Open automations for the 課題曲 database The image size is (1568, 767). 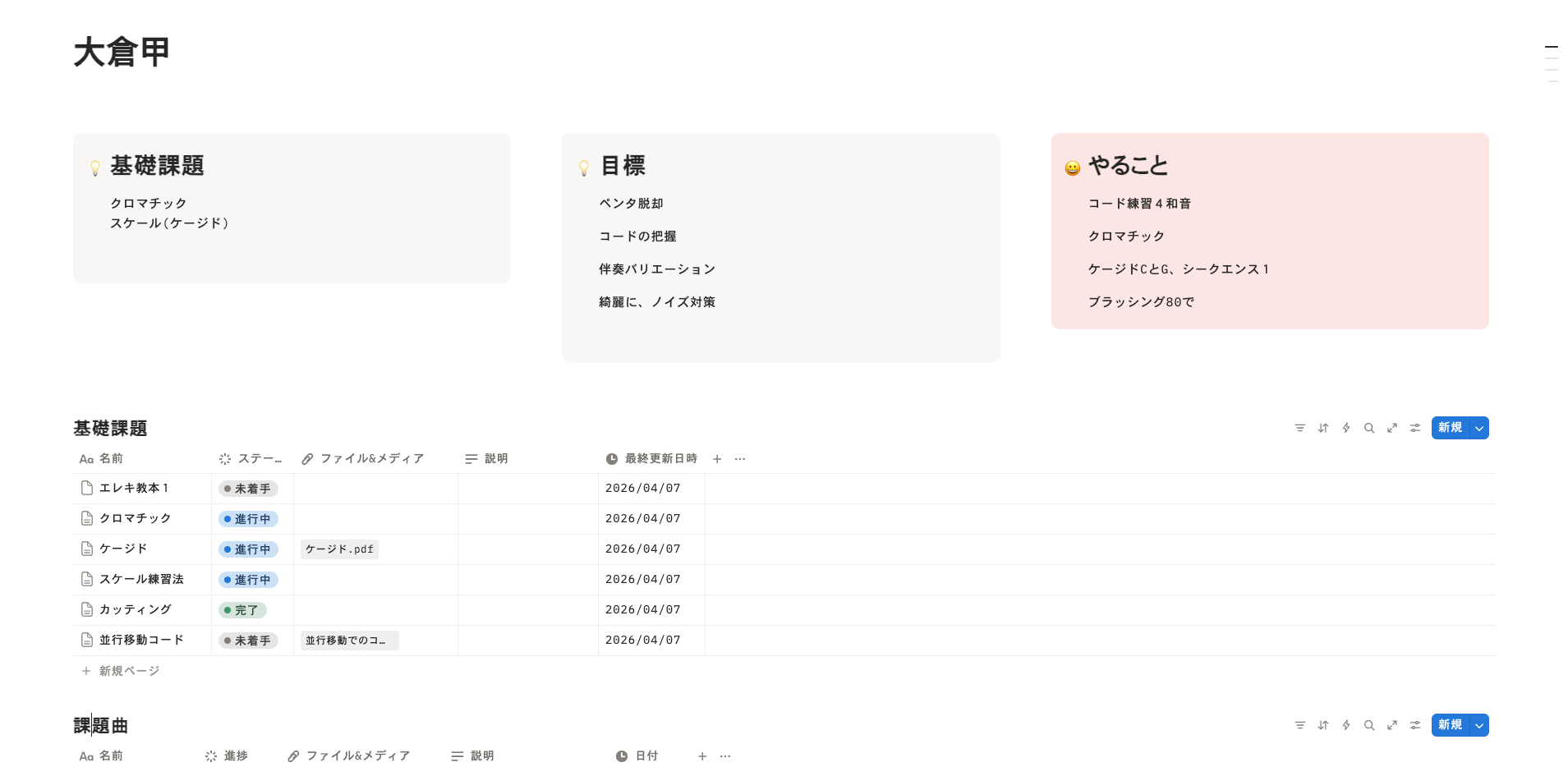(x=1346, y=725)
